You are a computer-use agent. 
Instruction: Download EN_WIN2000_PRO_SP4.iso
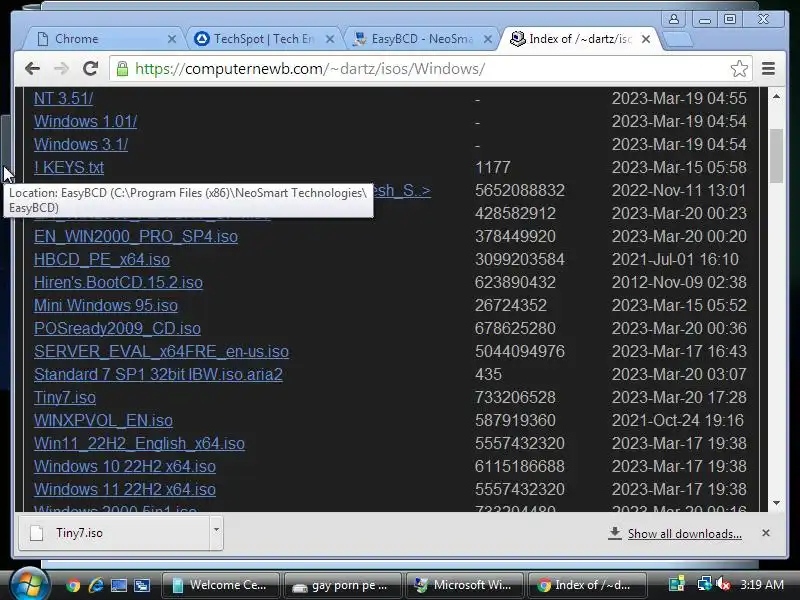pos(136,236)
